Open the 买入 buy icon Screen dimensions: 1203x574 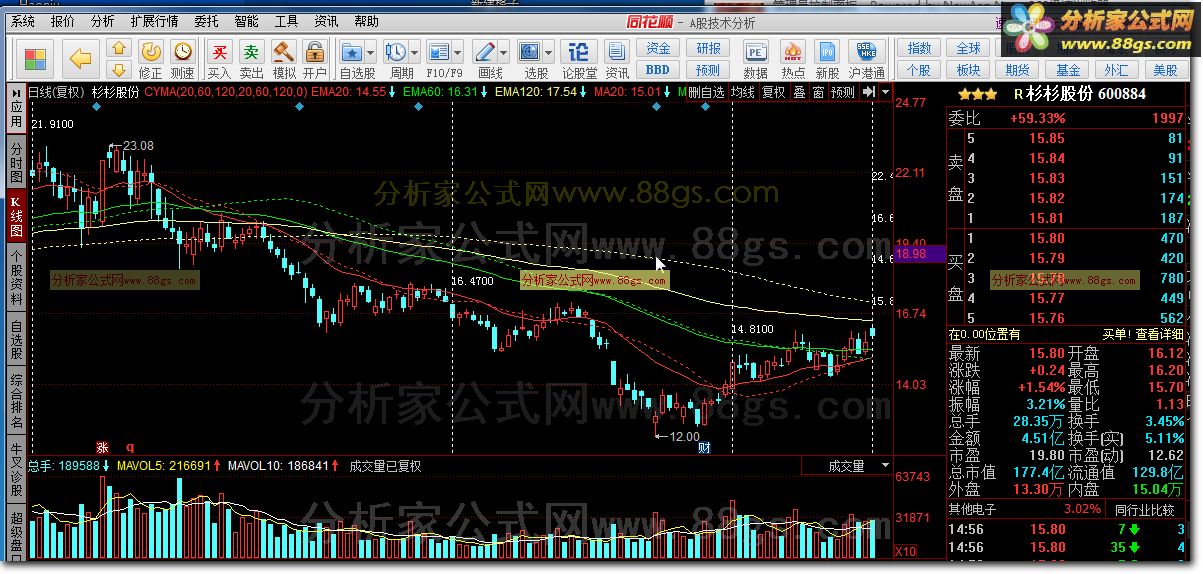[219, 51]
